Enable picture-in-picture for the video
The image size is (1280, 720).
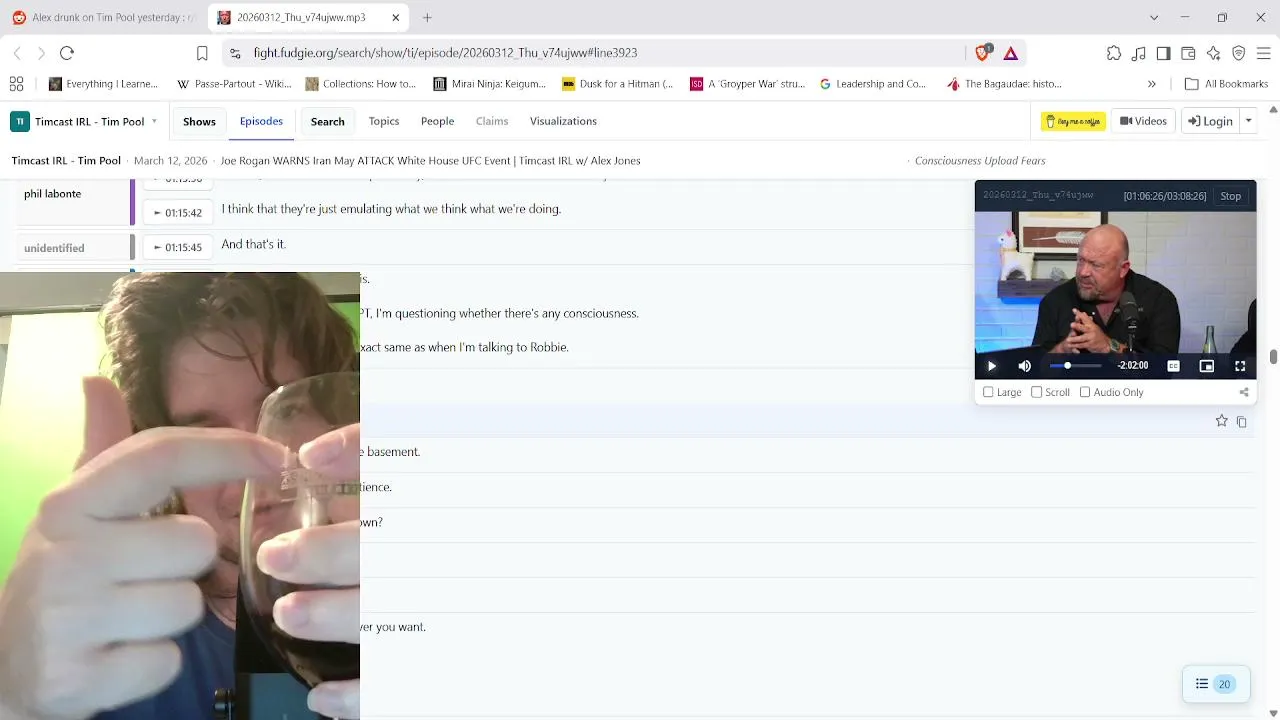[1207, 366]
